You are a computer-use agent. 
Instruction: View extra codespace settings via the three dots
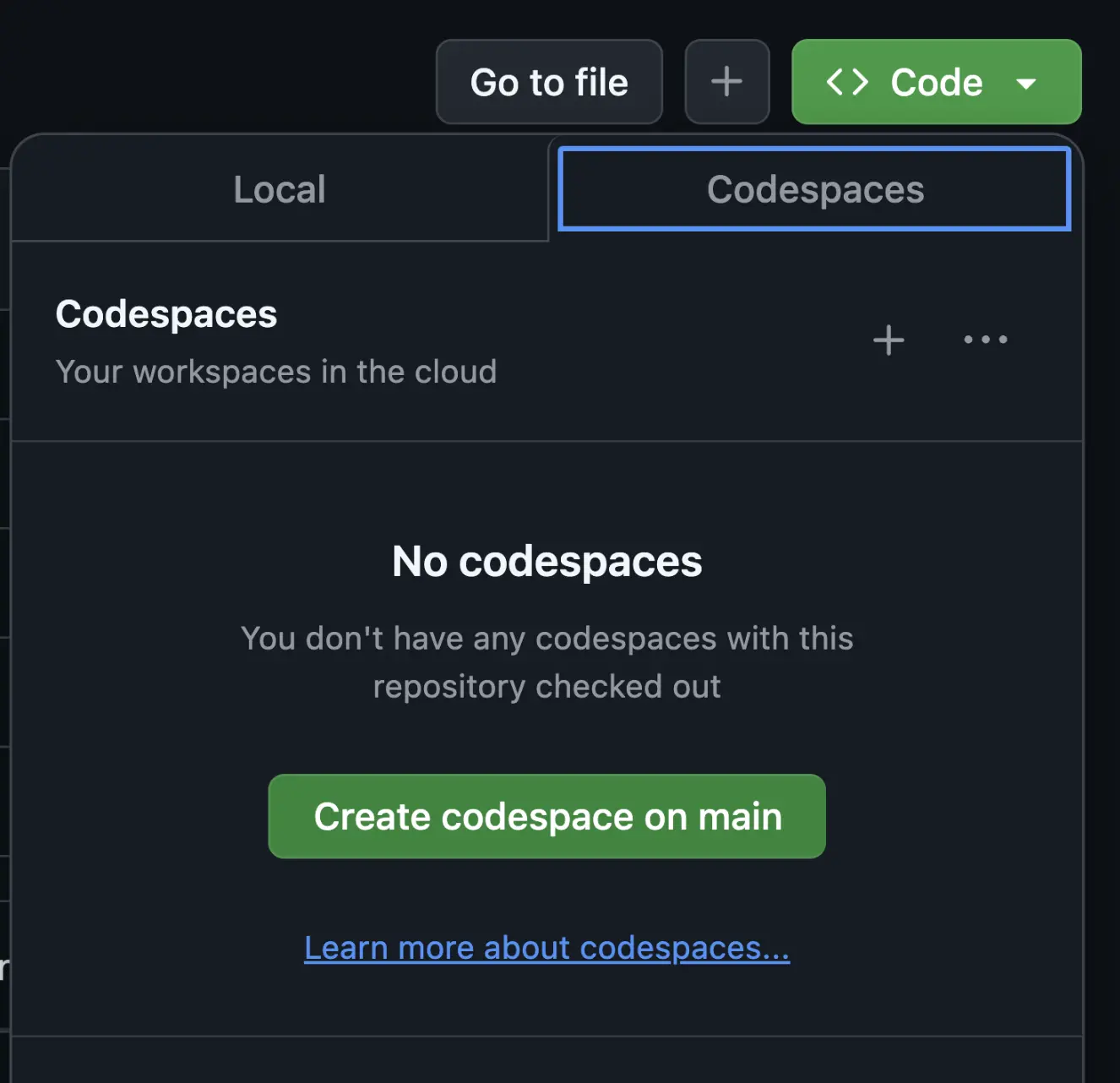985,340
